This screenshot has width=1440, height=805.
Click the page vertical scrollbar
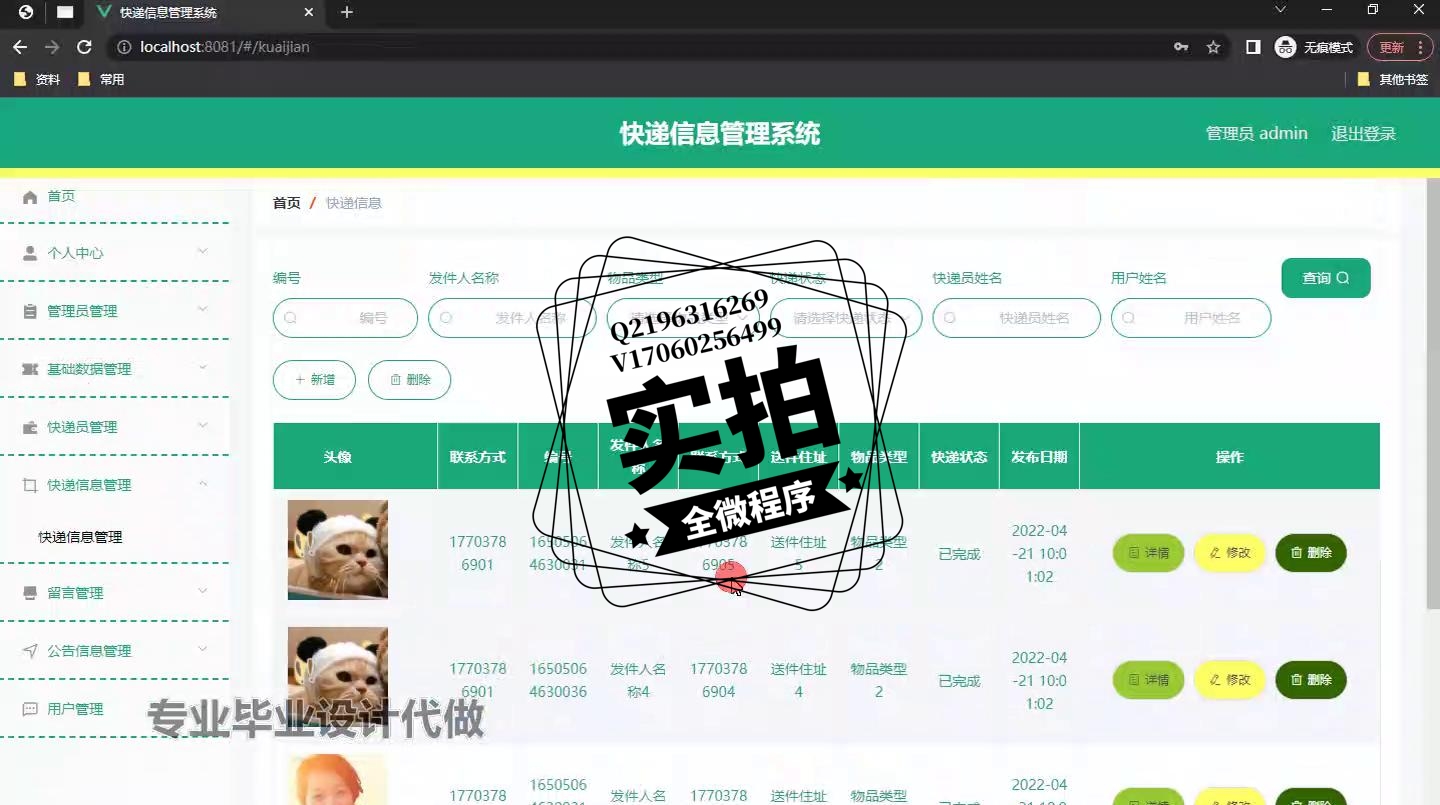click(x=1433, y=395)
